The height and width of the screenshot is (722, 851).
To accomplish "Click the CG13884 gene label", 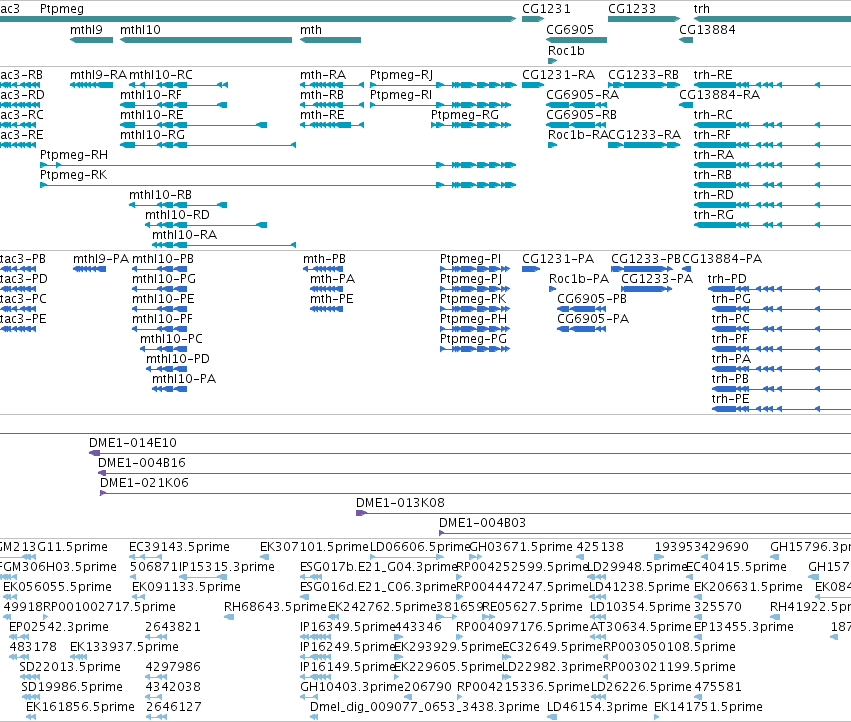I will coord(707,30).
